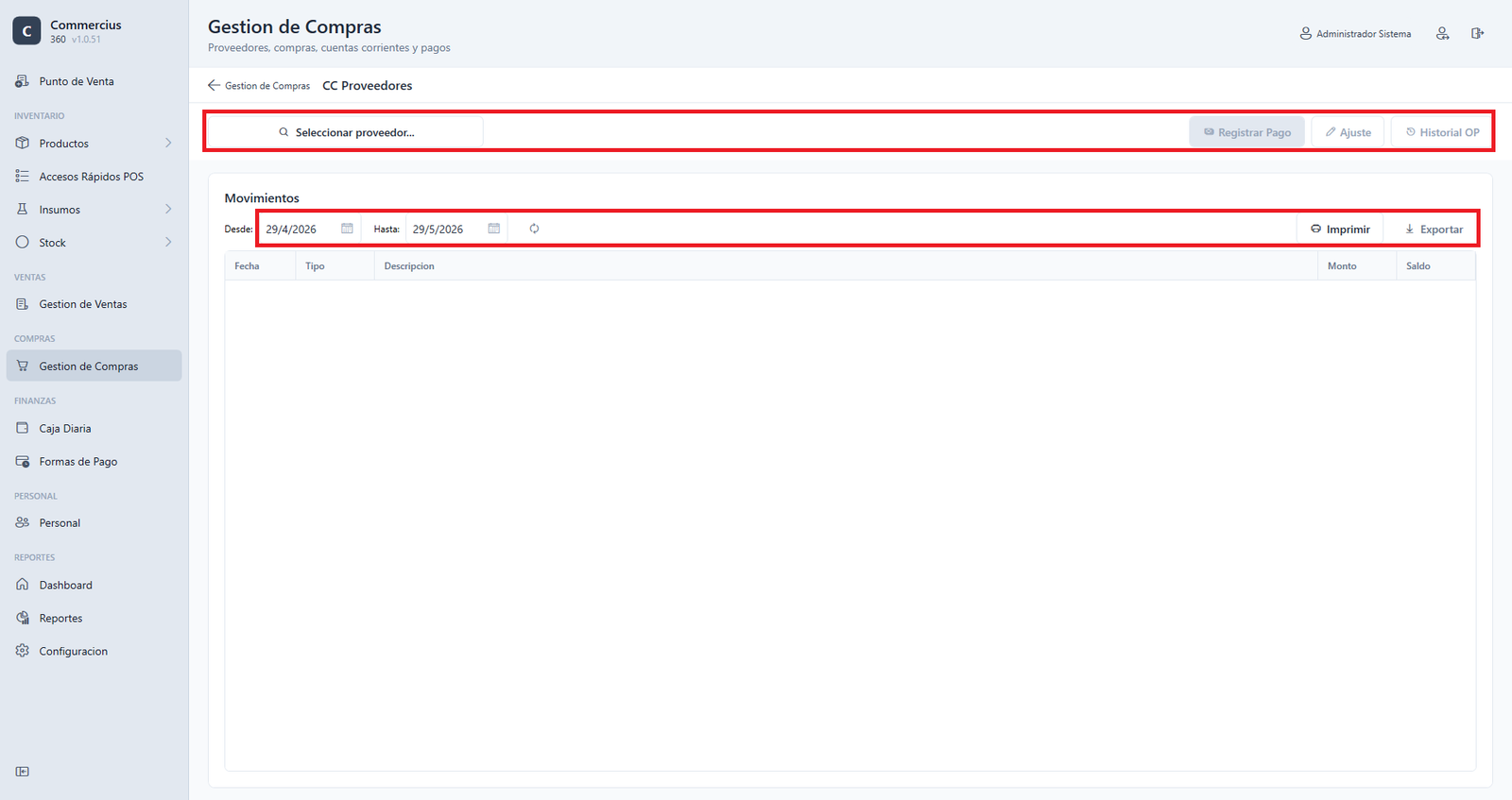Viewport: 1512px width, 800px height.
Task: Click the Formas de Pago card icon
Action: 23,462
